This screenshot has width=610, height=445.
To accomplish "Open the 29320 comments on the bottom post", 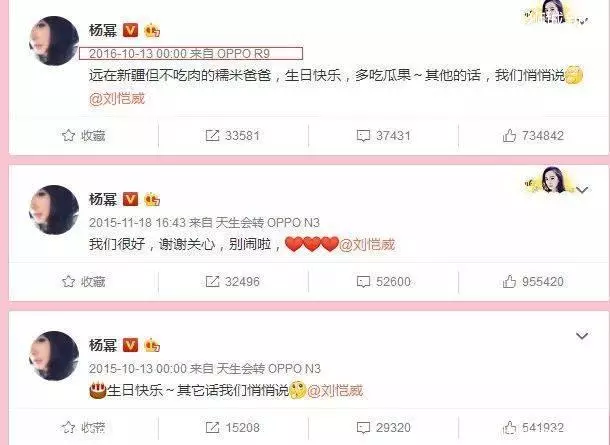I will [384, 427].
